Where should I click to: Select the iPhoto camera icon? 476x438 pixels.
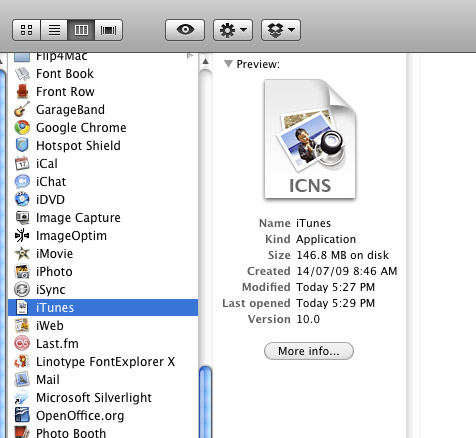pos(22,272)
